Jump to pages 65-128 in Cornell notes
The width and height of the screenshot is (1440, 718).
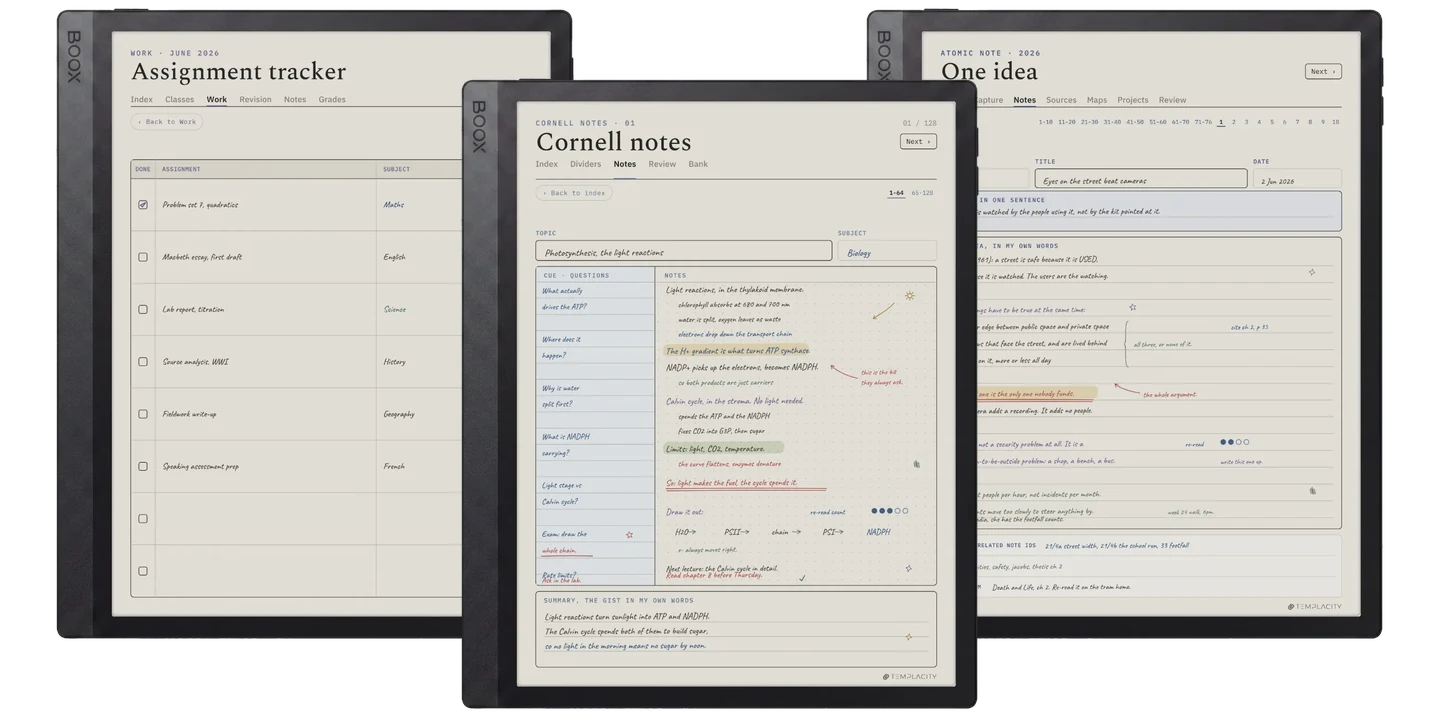(922, 193)
